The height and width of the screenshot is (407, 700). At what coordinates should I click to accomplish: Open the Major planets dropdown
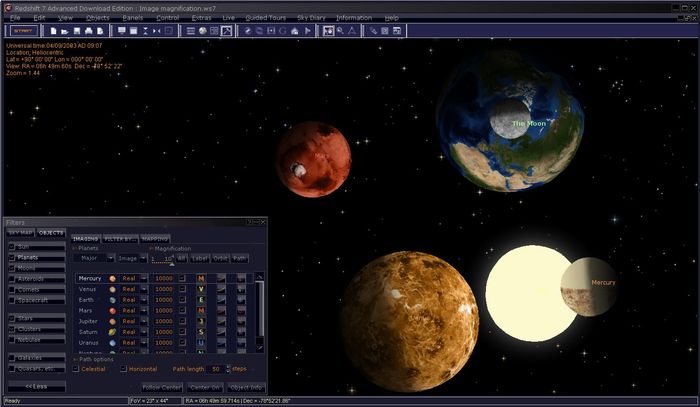point(110,258)
